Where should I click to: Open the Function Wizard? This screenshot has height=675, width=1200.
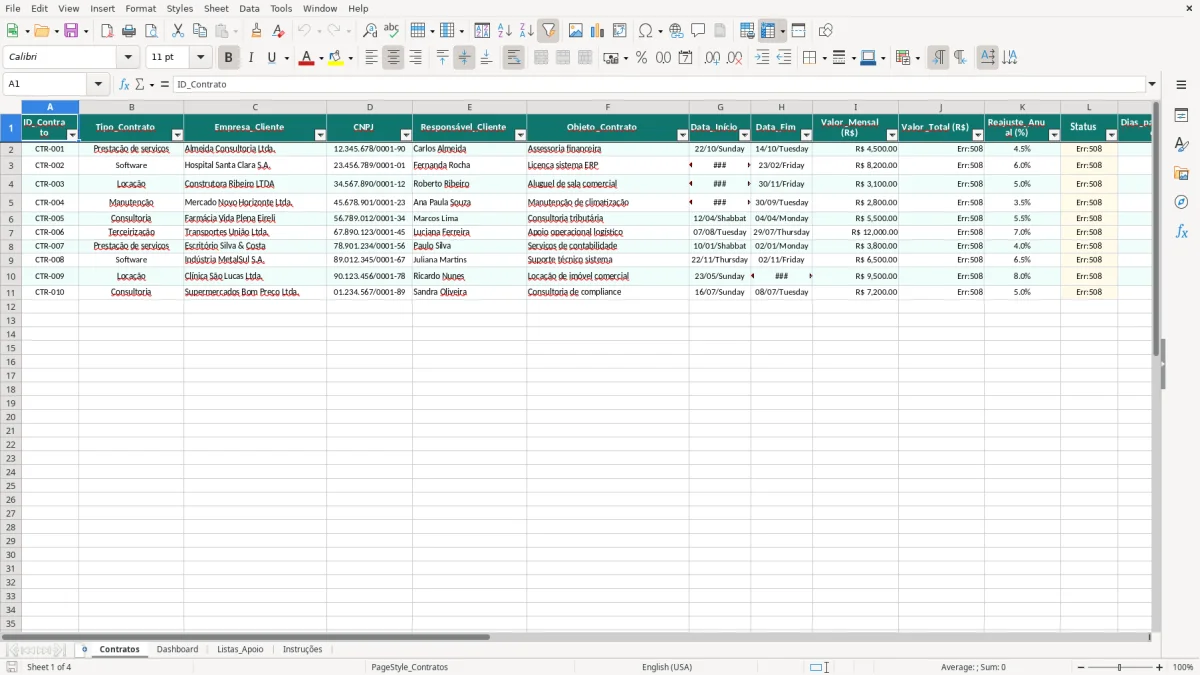click(x=124, y=85)
